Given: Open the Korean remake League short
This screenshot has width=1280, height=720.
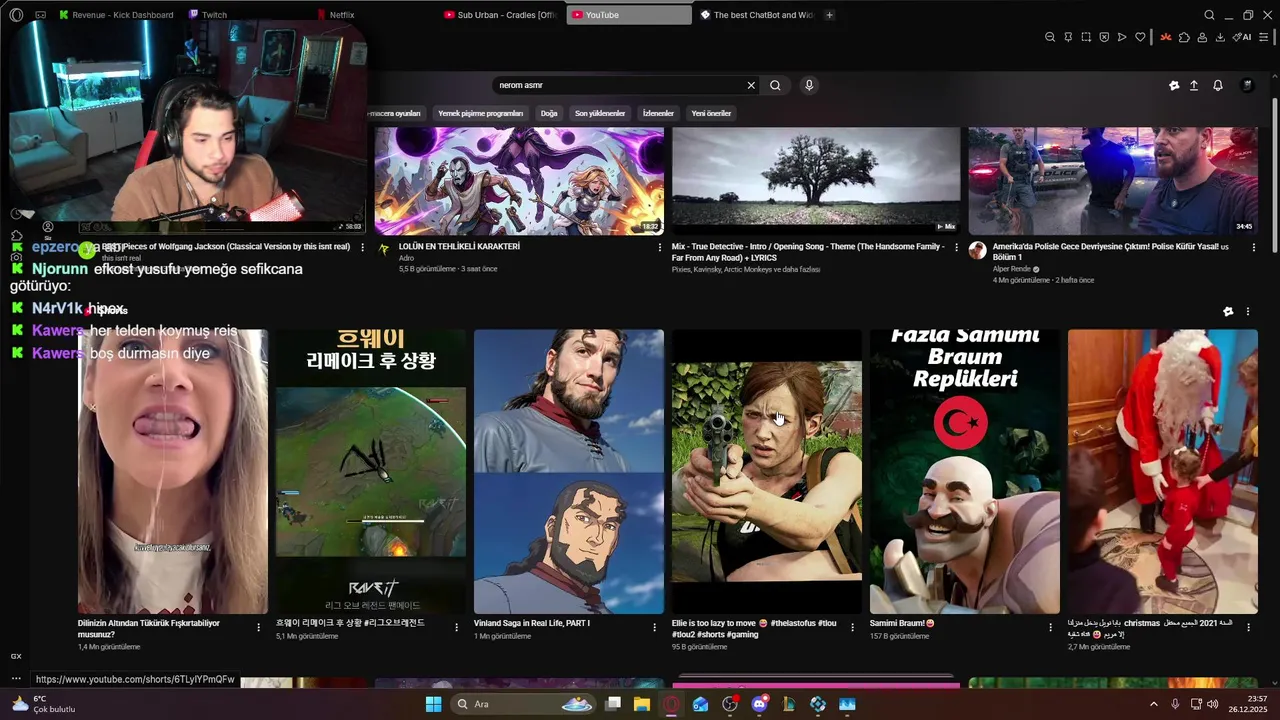Looking at the screenshot, I should click(371, 471).
